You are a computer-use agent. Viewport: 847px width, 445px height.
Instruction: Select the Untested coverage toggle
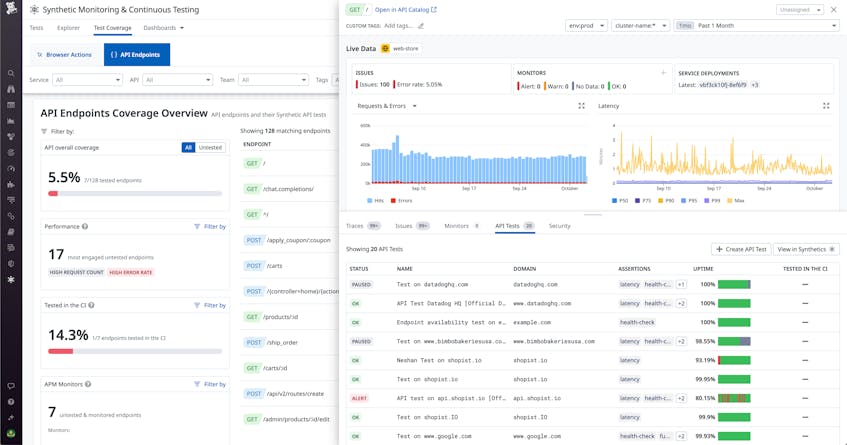click(210, 147)
